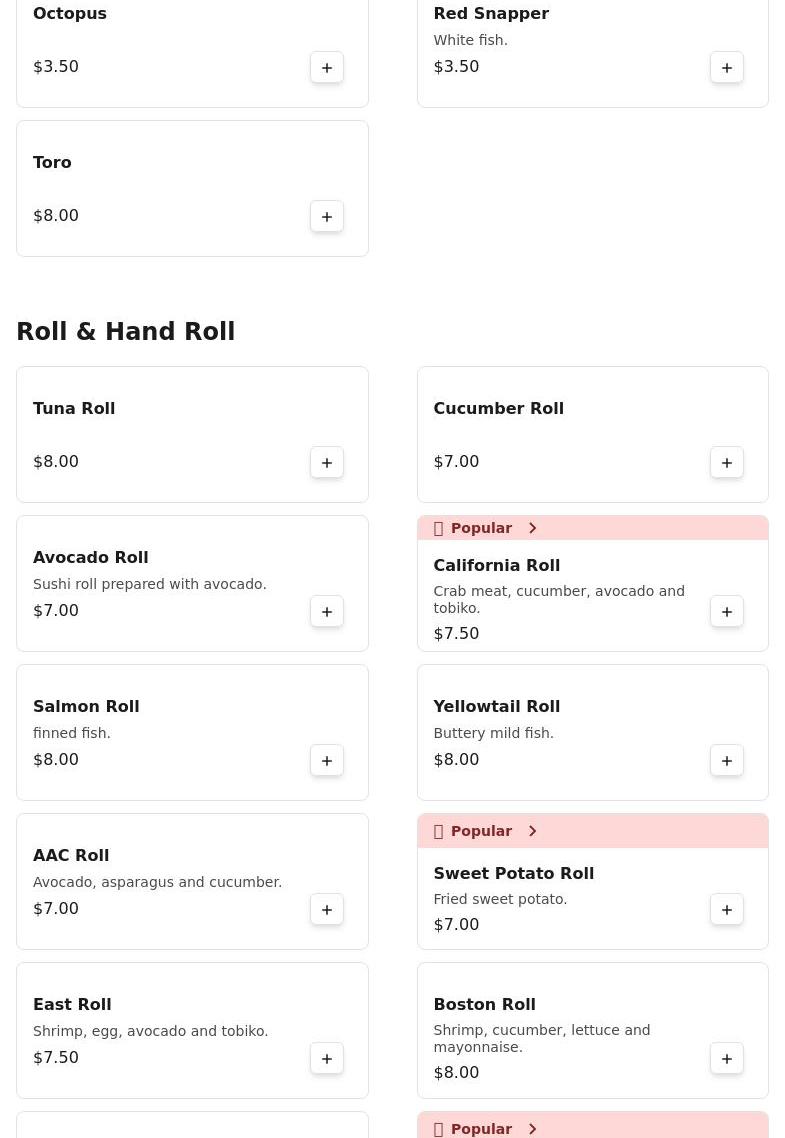Image resolution: width=785 pixels, height=1138 pixels.
Task: Add Boston Roll to cart
Action: click(727, 1058)
